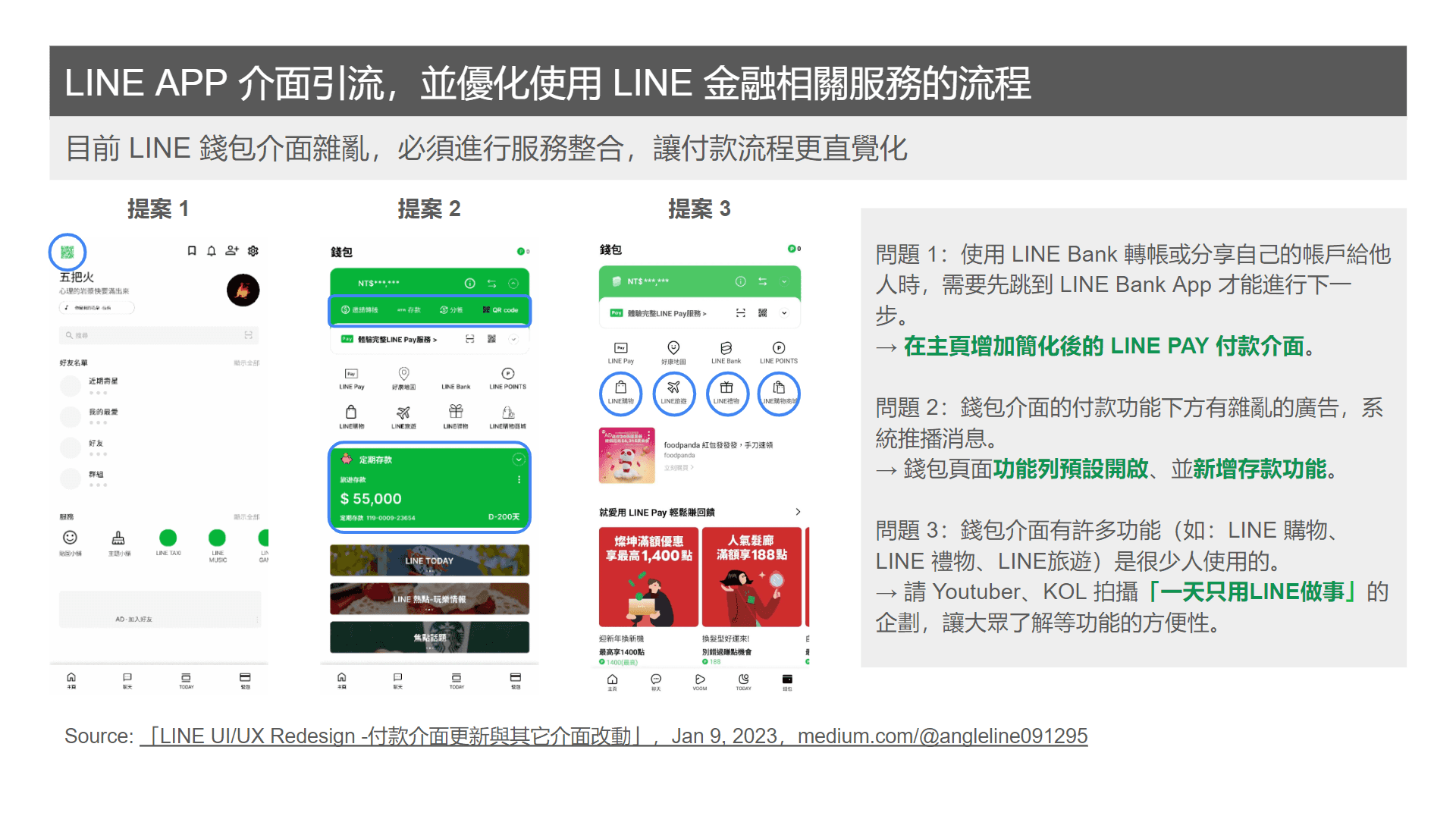Image resolution: width=1456 pixels, height=819 pixels.
Task: Open settings gear in Proposal 1
Action: click(x=253, y=251)
